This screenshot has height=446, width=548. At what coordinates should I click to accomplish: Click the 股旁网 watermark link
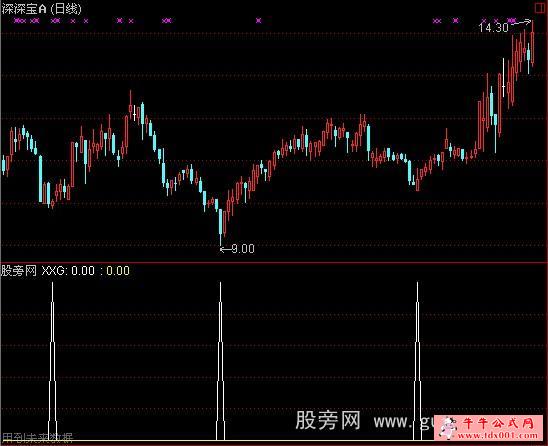pyautogui.click(x=328, y=420)
